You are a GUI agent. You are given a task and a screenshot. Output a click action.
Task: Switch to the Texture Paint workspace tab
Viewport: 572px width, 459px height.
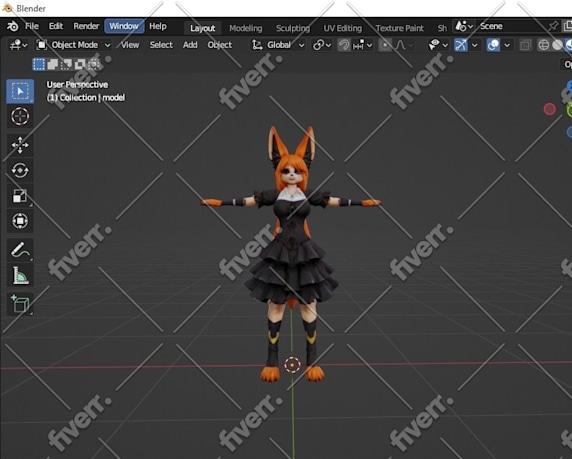399,28
